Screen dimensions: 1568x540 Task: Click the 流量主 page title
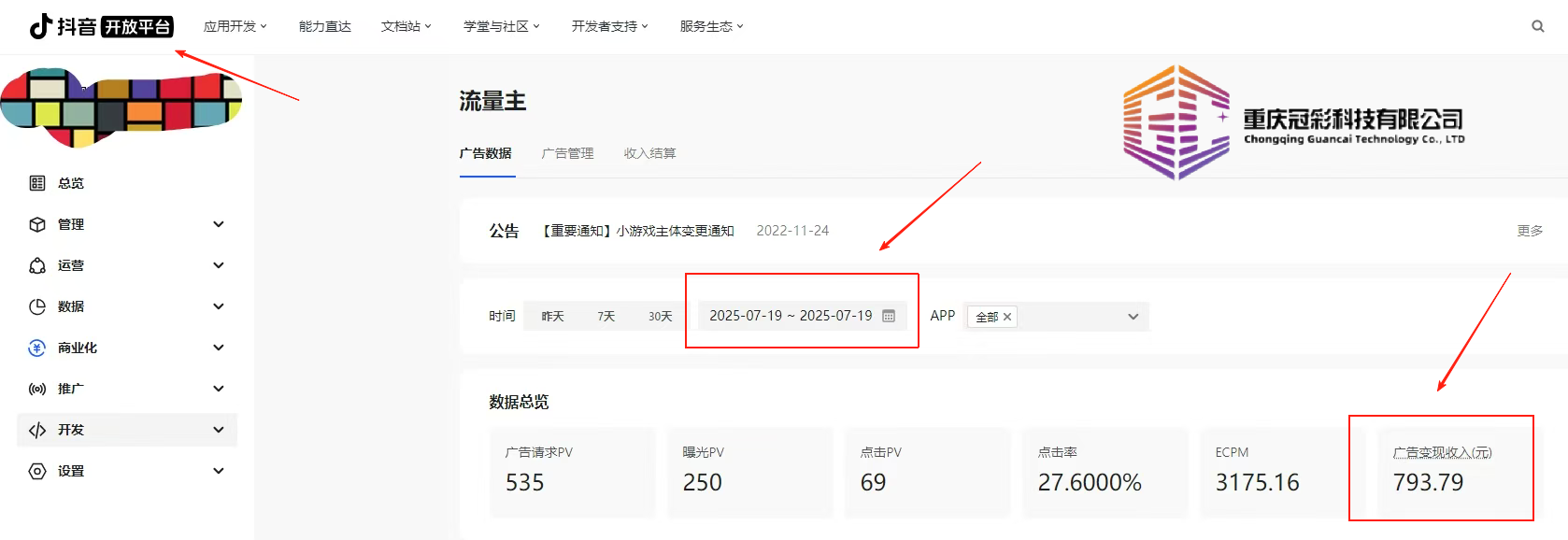tap(492, 101)
